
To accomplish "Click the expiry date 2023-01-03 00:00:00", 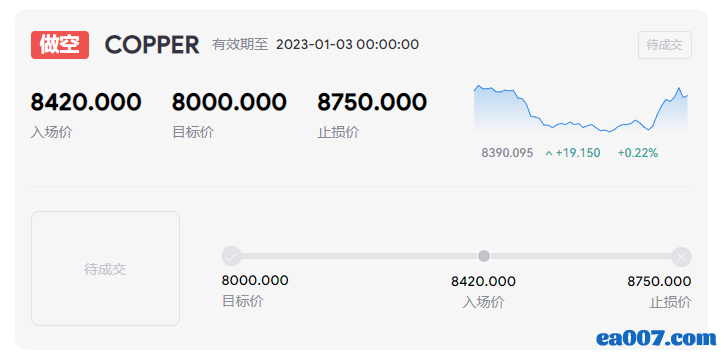I will pyautogui.click(x=347, y=44).
